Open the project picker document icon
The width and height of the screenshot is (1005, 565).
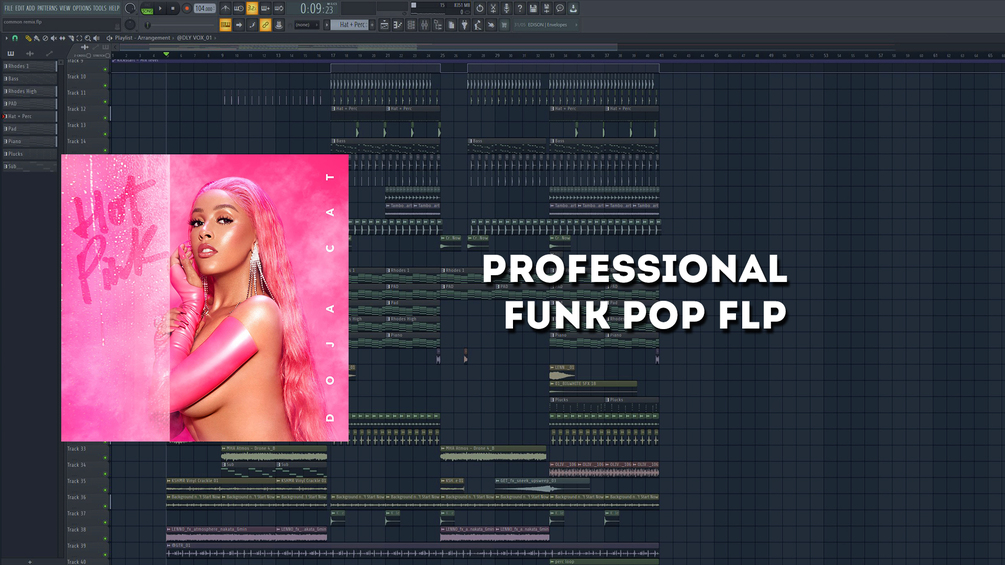click(x=451, y=25)
